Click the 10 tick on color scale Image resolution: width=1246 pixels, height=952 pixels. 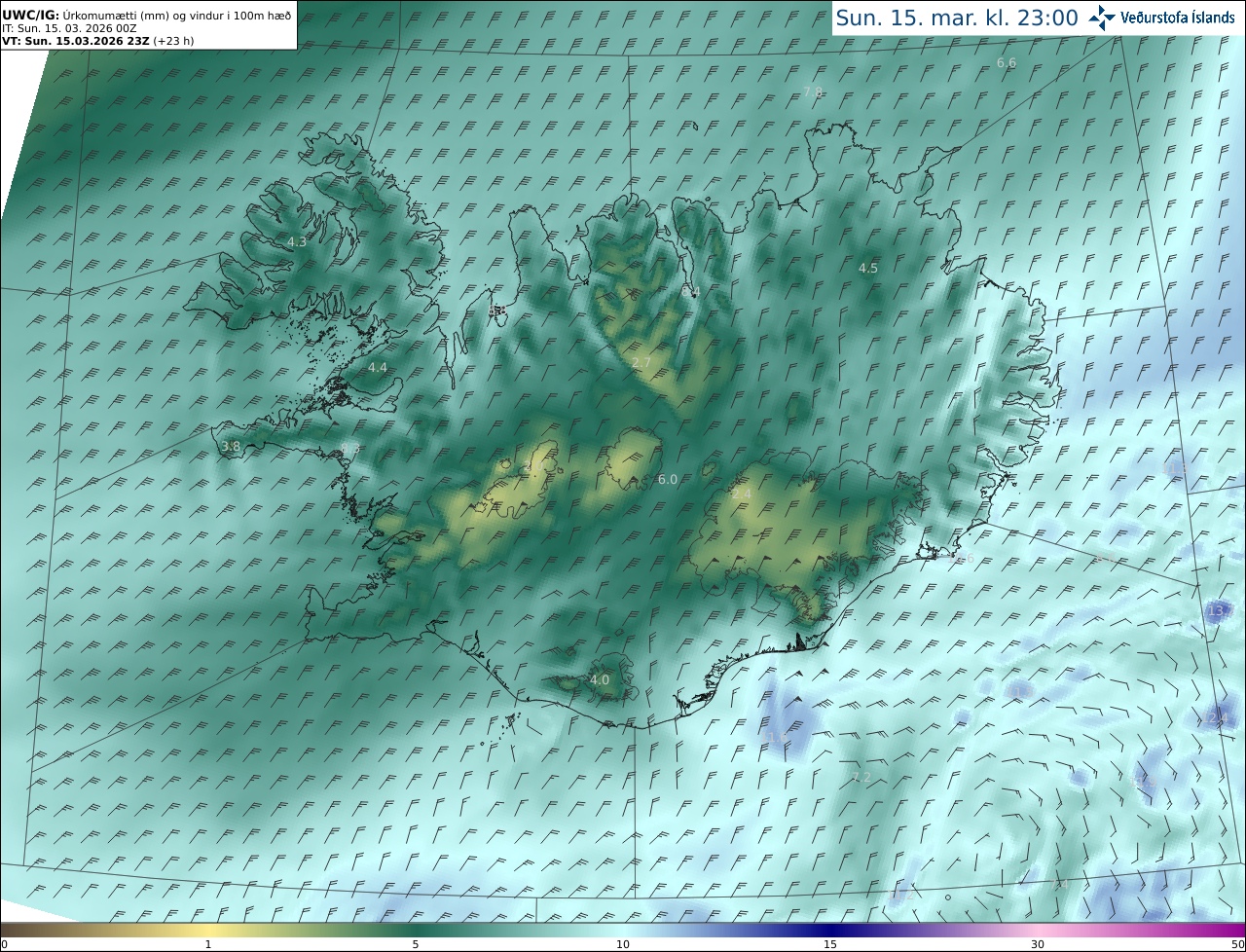pos(623,944)
